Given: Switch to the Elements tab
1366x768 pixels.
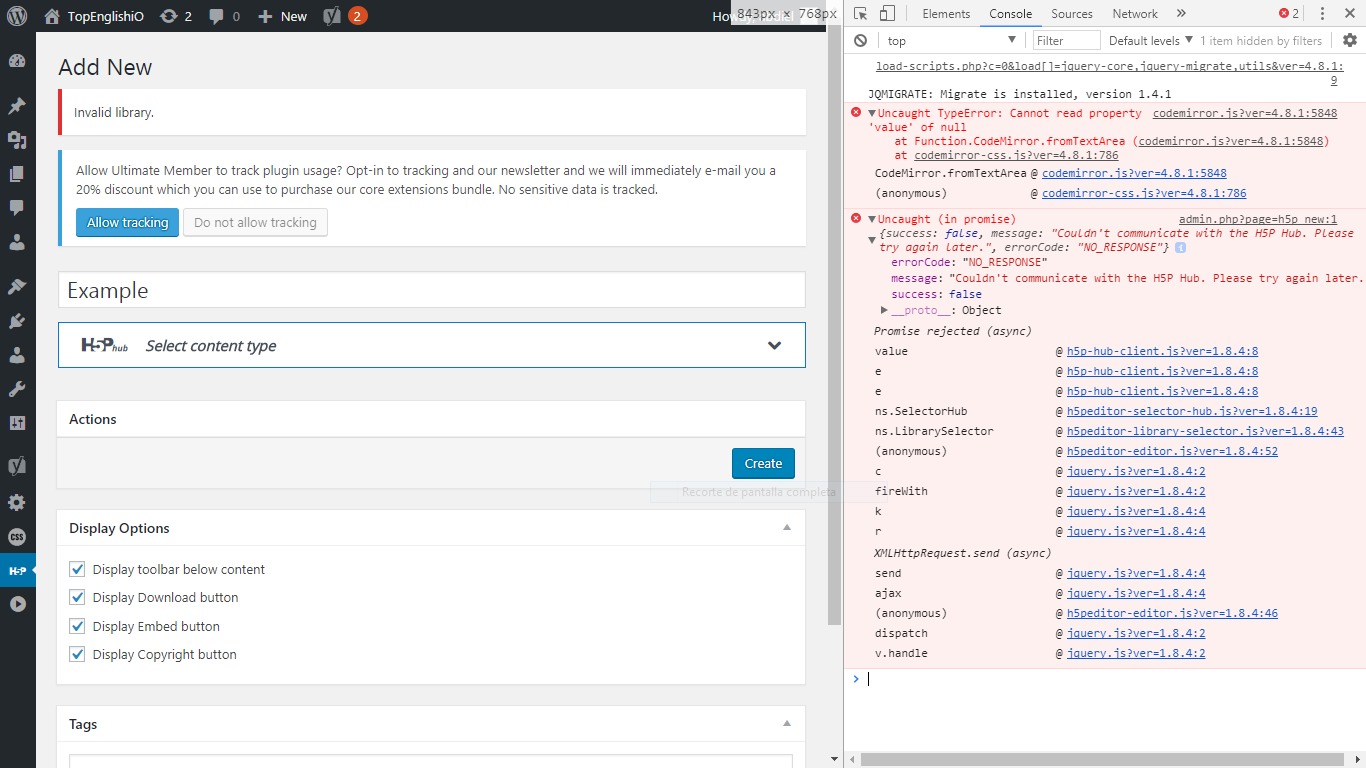Looking at the screenshot, I should [x=946, y=14].
